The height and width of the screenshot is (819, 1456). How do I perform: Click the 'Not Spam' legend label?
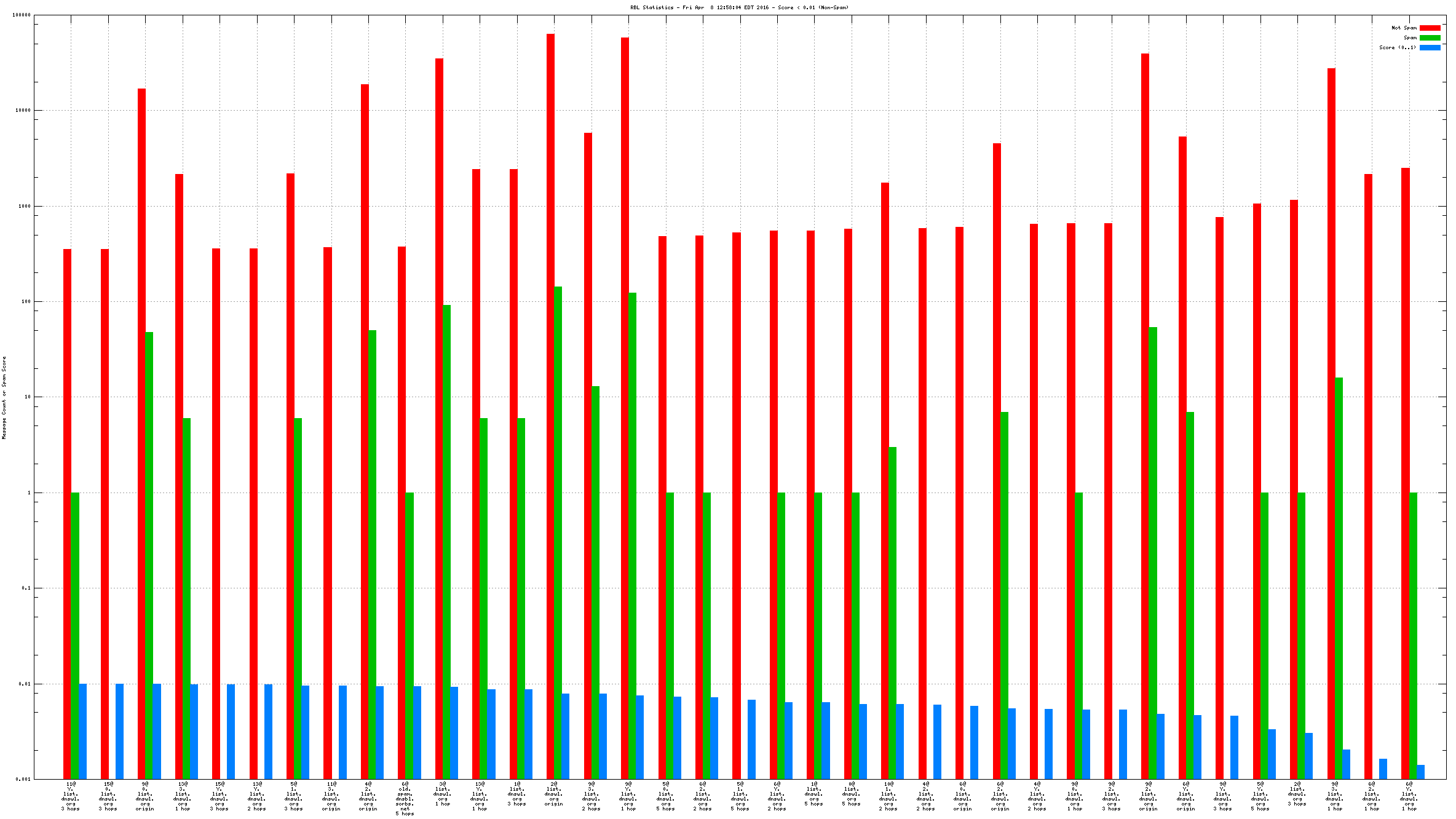tap(1404, 28)
